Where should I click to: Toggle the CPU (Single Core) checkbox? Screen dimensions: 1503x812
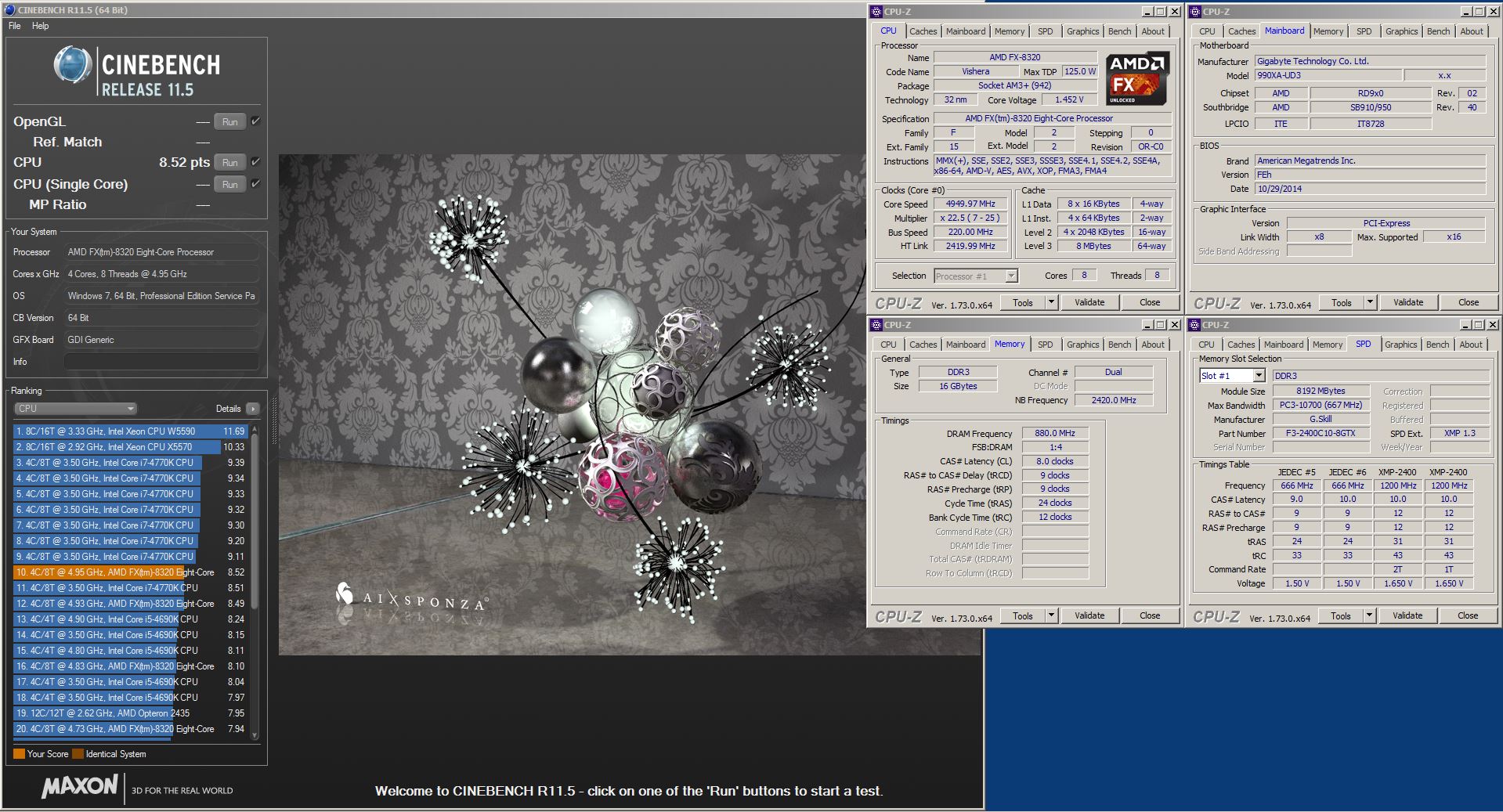(255, 184)
